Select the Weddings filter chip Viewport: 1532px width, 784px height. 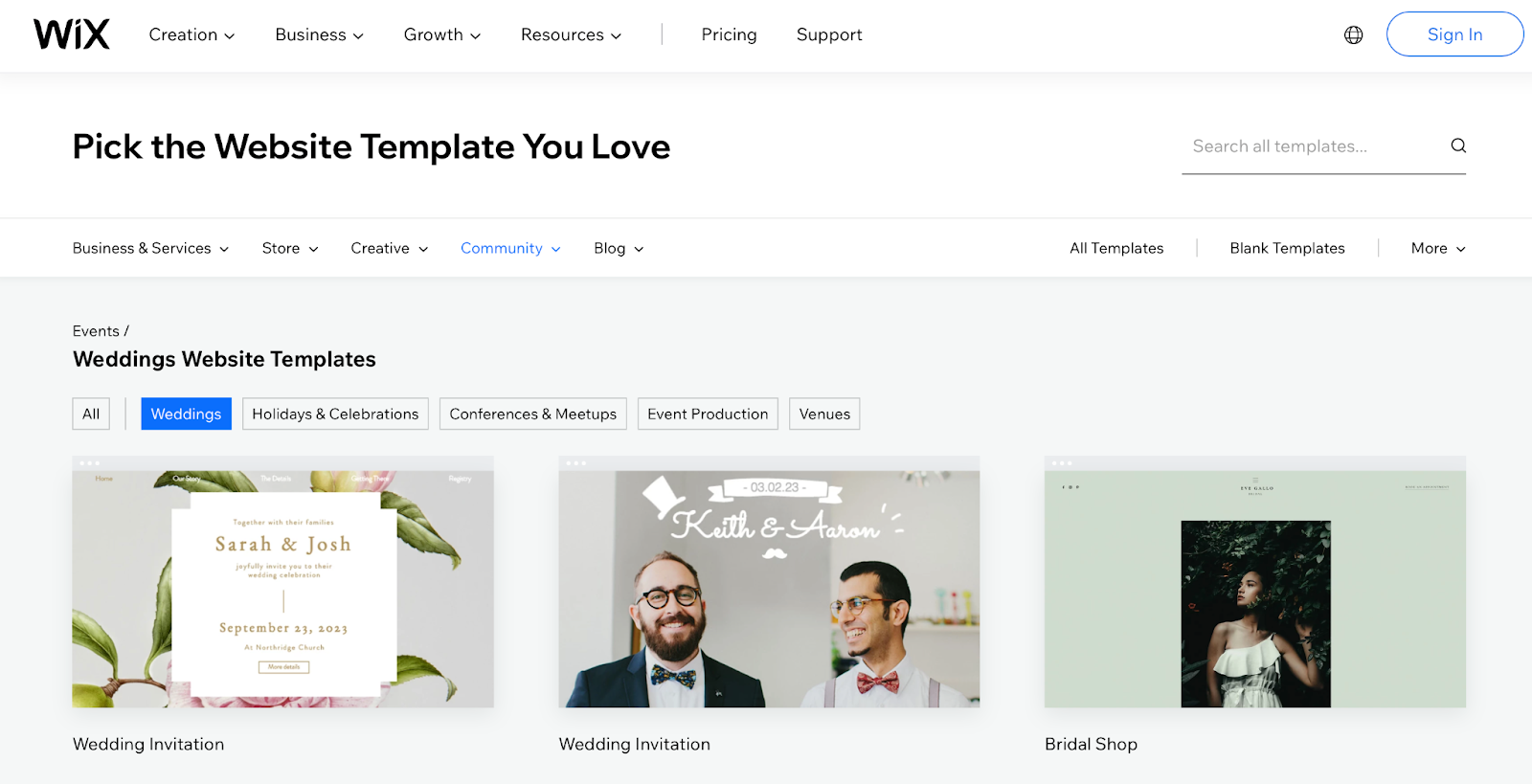pos(186,414)
